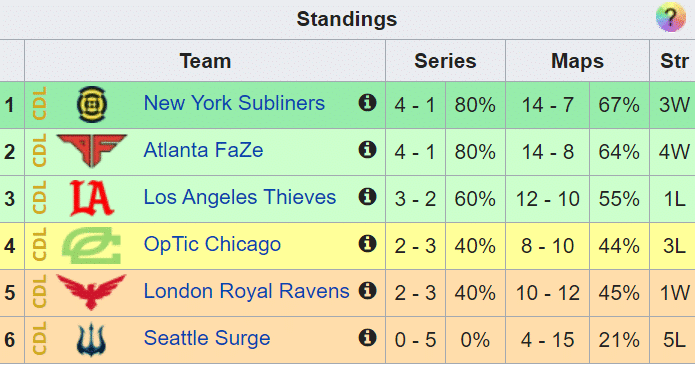Viewport: 695px width, 366px height.
Task: Click the Atlanta FaZe team logo
Action: click(x=92, y=151)
